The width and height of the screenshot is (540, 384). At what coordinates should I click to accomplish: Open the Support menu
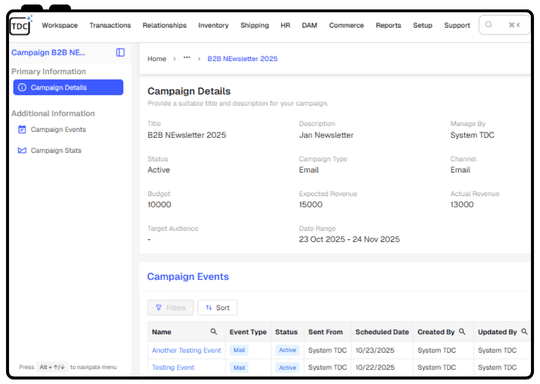coord(457,25)
